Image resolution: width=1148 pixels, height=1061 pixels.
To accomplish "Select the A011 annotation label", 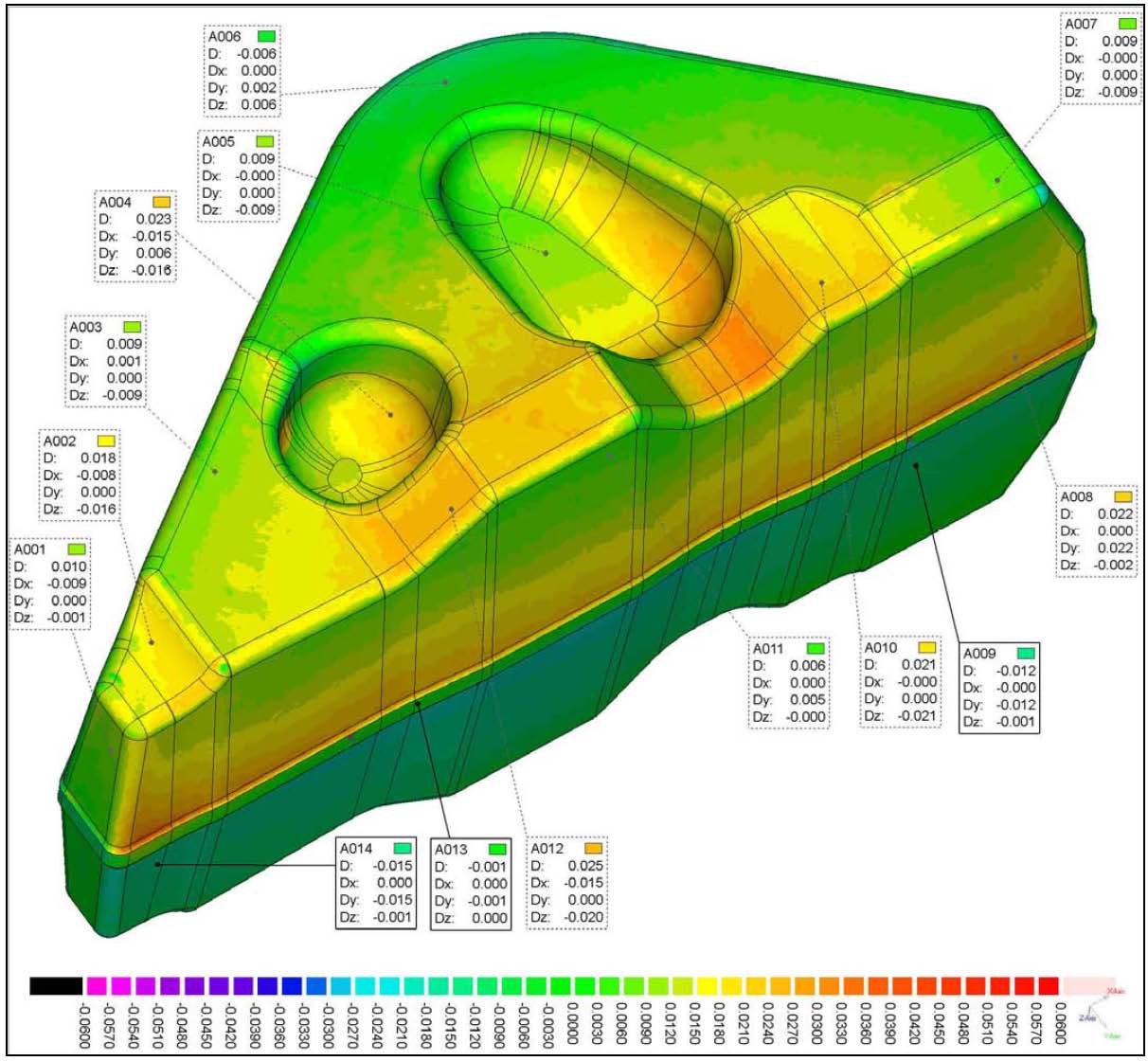I will (x=768, y=649).
